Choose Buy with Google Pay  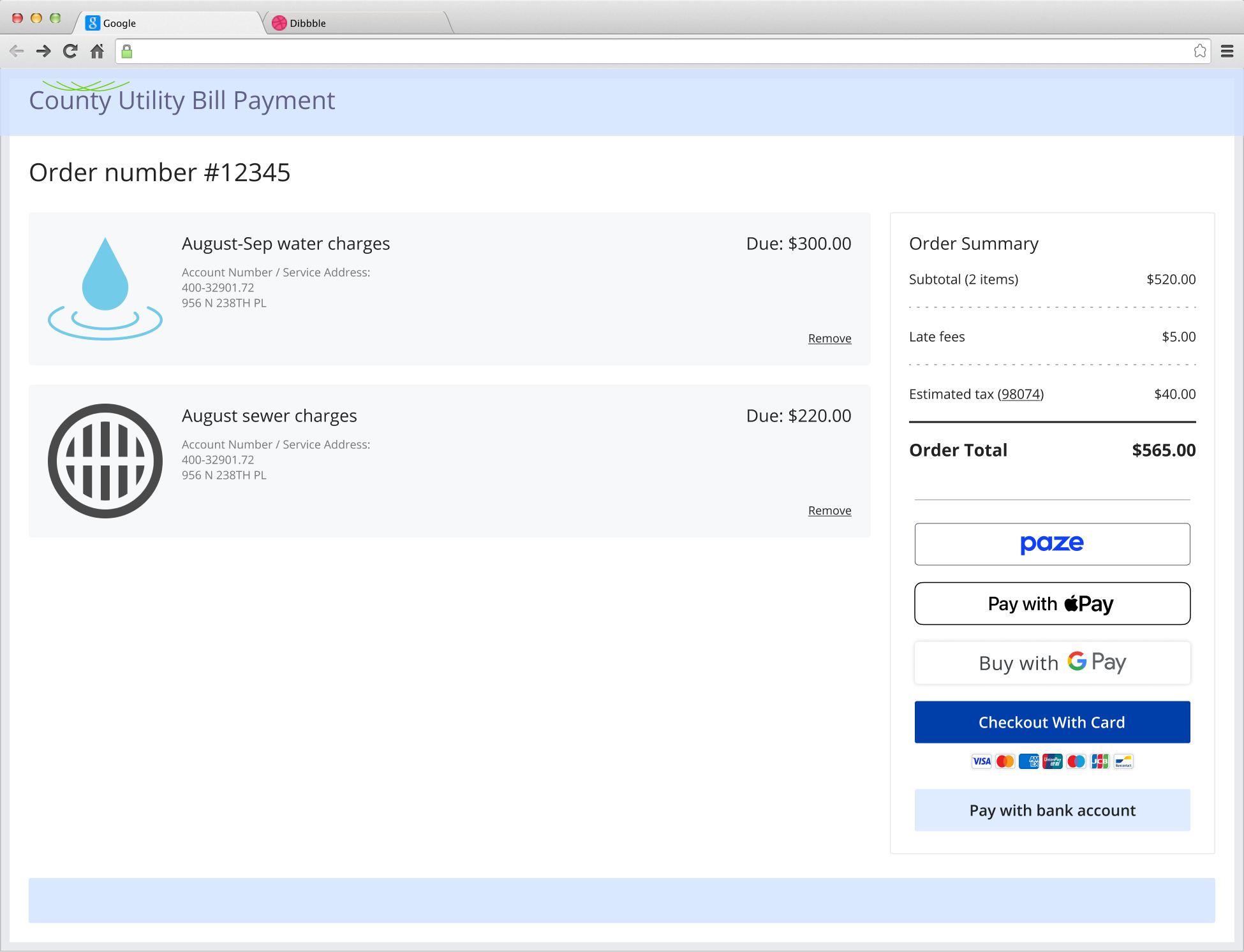[x=1052, y=663]
